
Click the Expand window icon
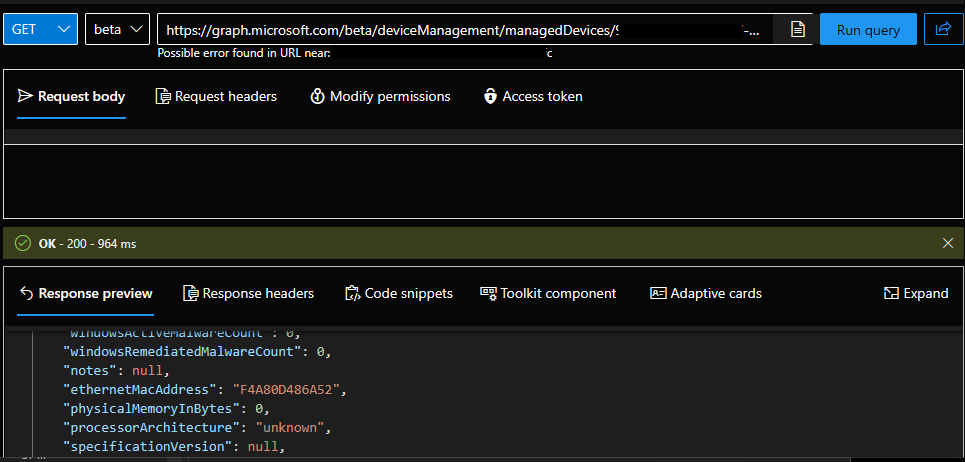pyautogui.click(x=891, y=293)
